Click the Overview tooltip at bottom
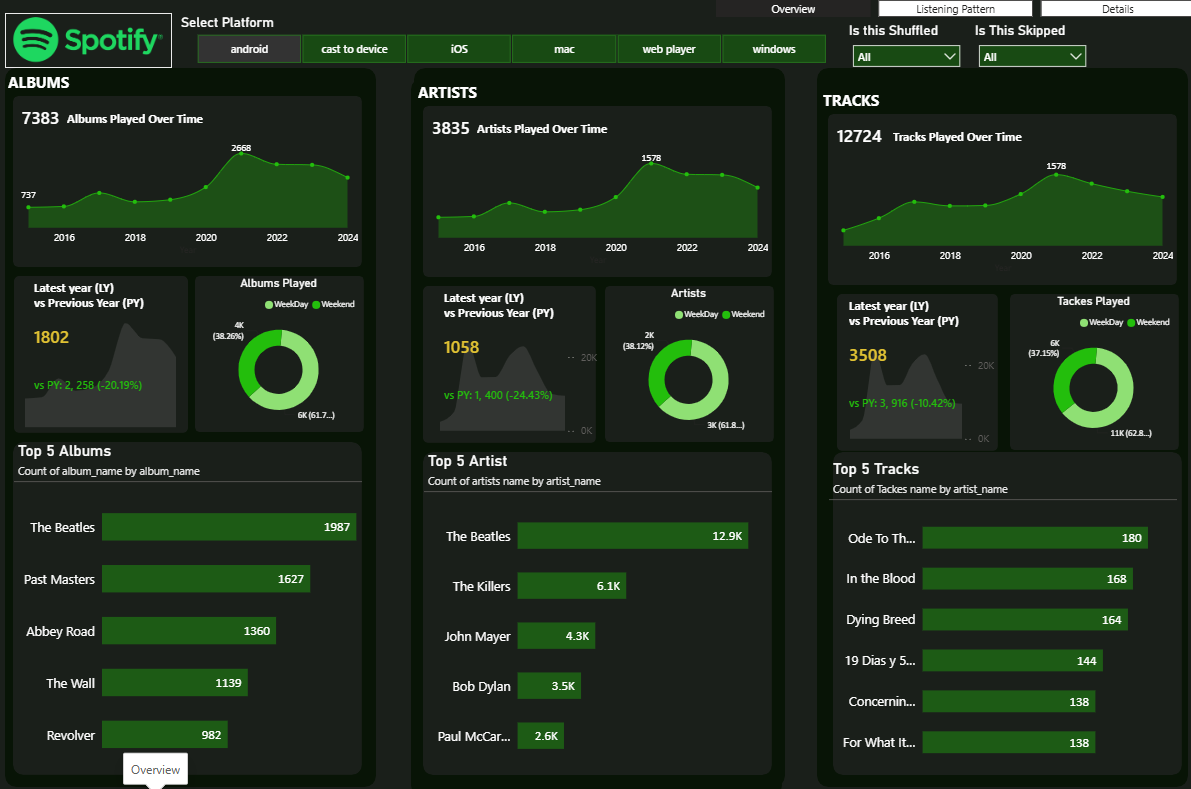Screen dimensions: 1191x789 [156, 769]
